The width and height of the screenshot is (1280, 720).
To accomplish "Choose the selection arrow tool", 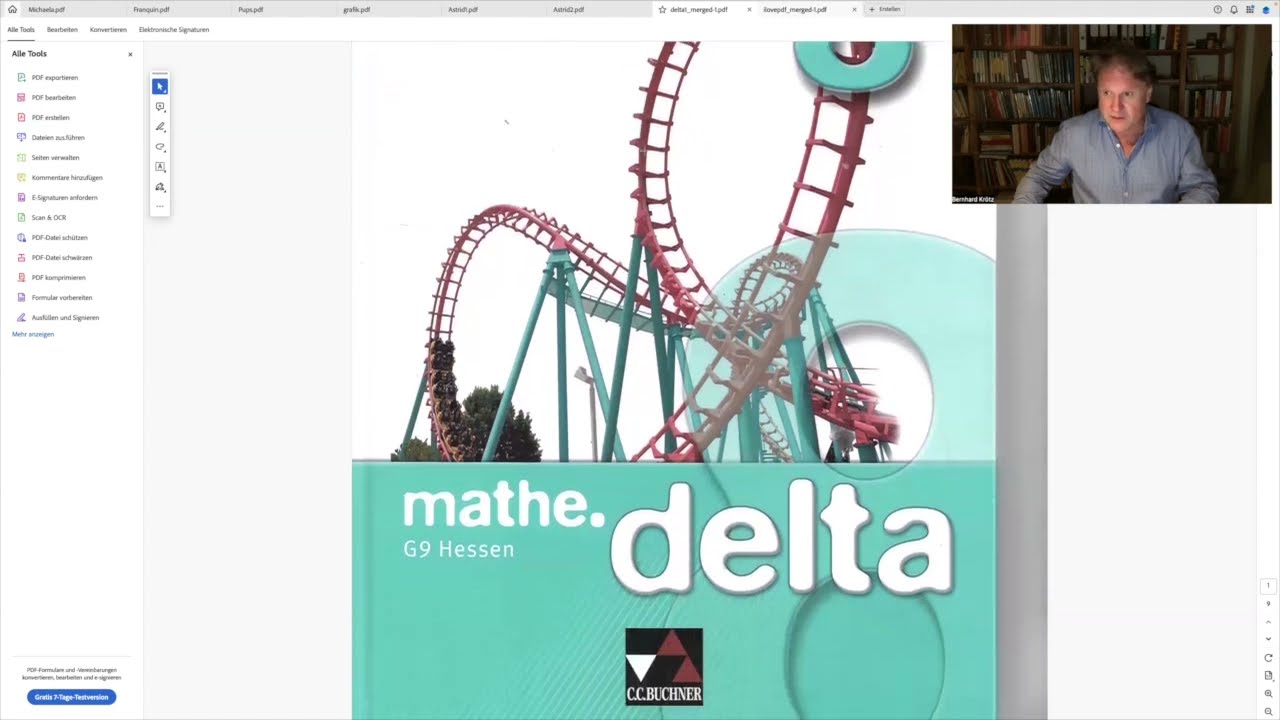I will 160,87.
